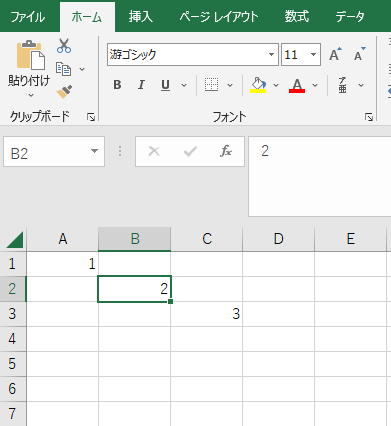The height and width of the screenshot is (426, 391).
Task: Open Font group dialog launcher
Action: (x=369, y=117)
